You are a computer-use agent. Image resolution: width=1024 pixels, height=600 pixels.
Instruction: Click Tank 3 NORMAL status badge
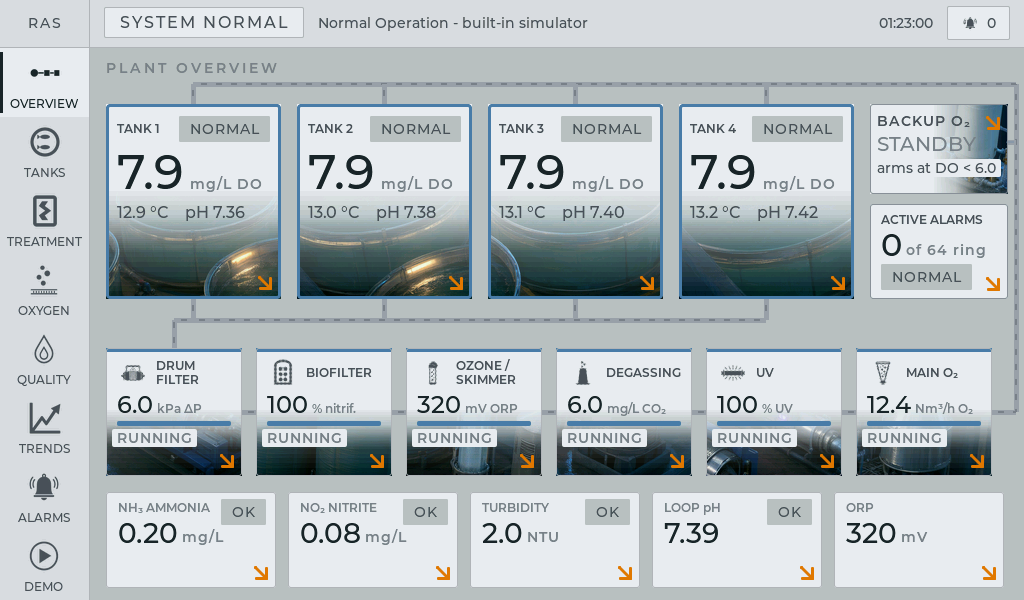coord(607,129)
